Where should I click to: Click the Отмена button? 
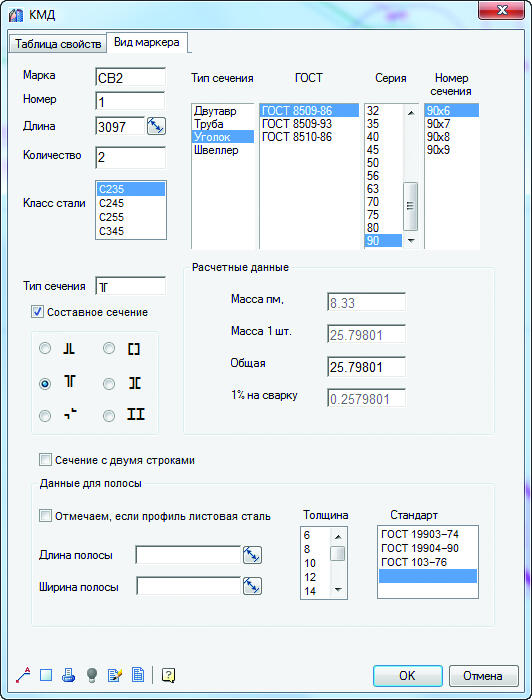tap(483, 676)
